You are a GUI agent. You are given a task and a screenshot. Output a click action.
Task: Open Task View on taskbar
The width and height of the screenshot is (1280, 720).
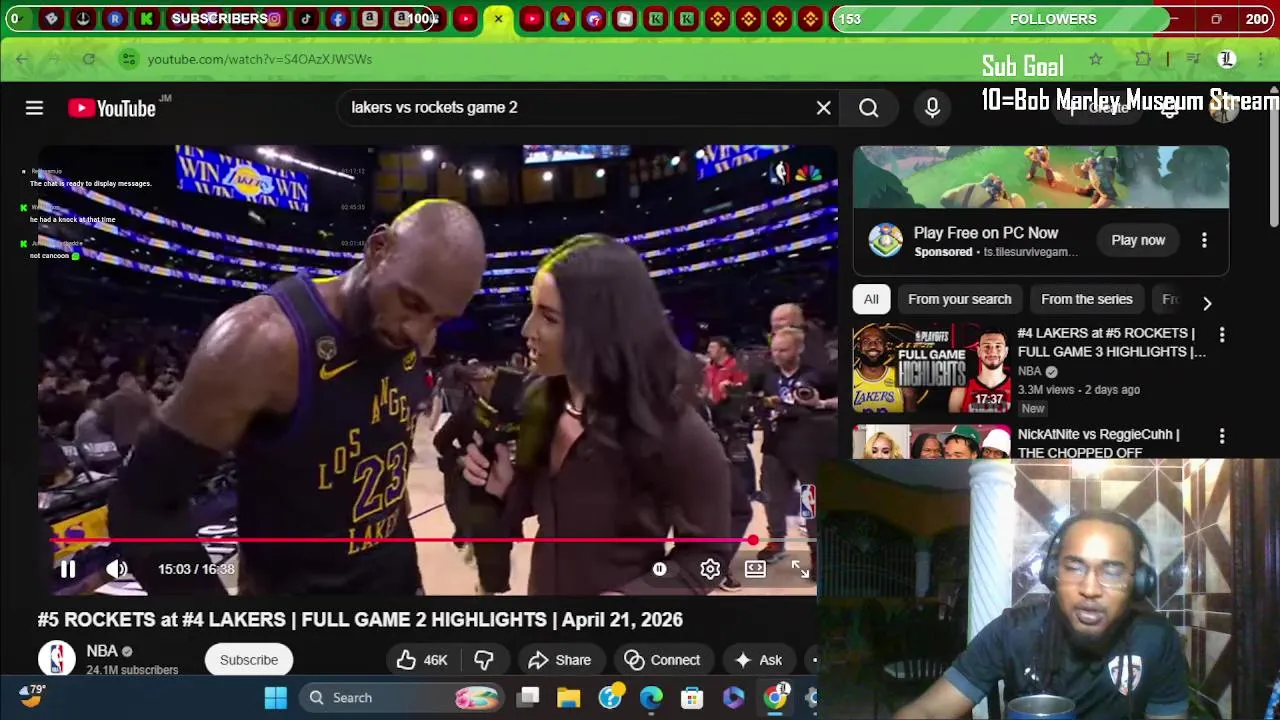click(529, 698)
